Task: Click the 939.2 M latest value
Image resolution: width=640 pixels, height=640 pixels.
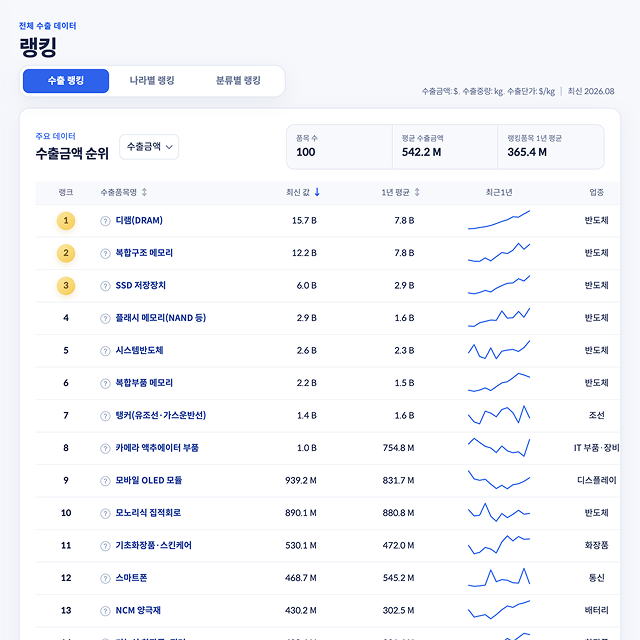Action: tap(301, 480)
